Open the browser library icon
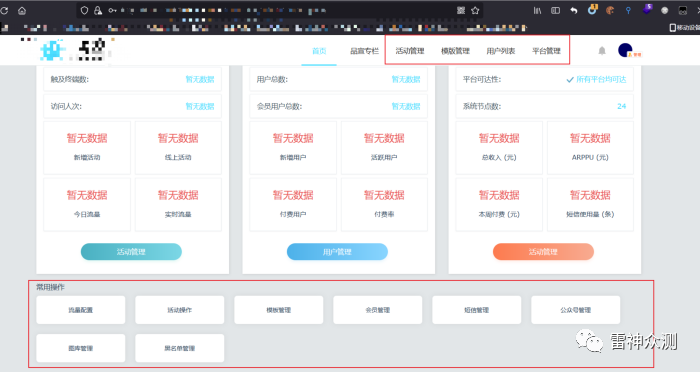The width and height of the screenshot is (700, 373). click(x=538, y=10)
